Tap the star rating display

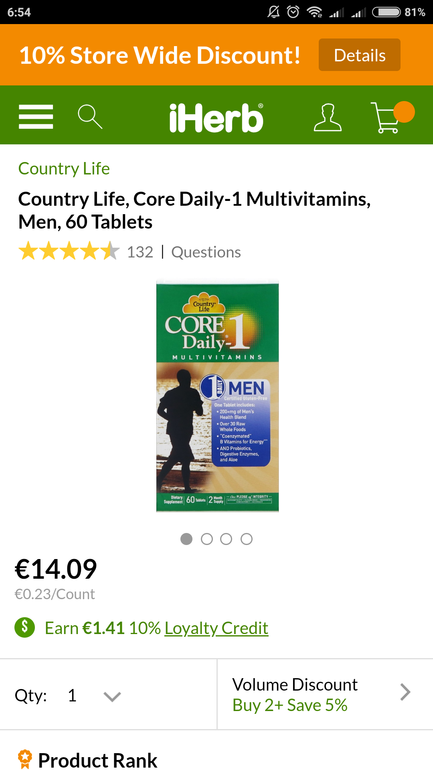pyautogui.click(x=69, y=252)
